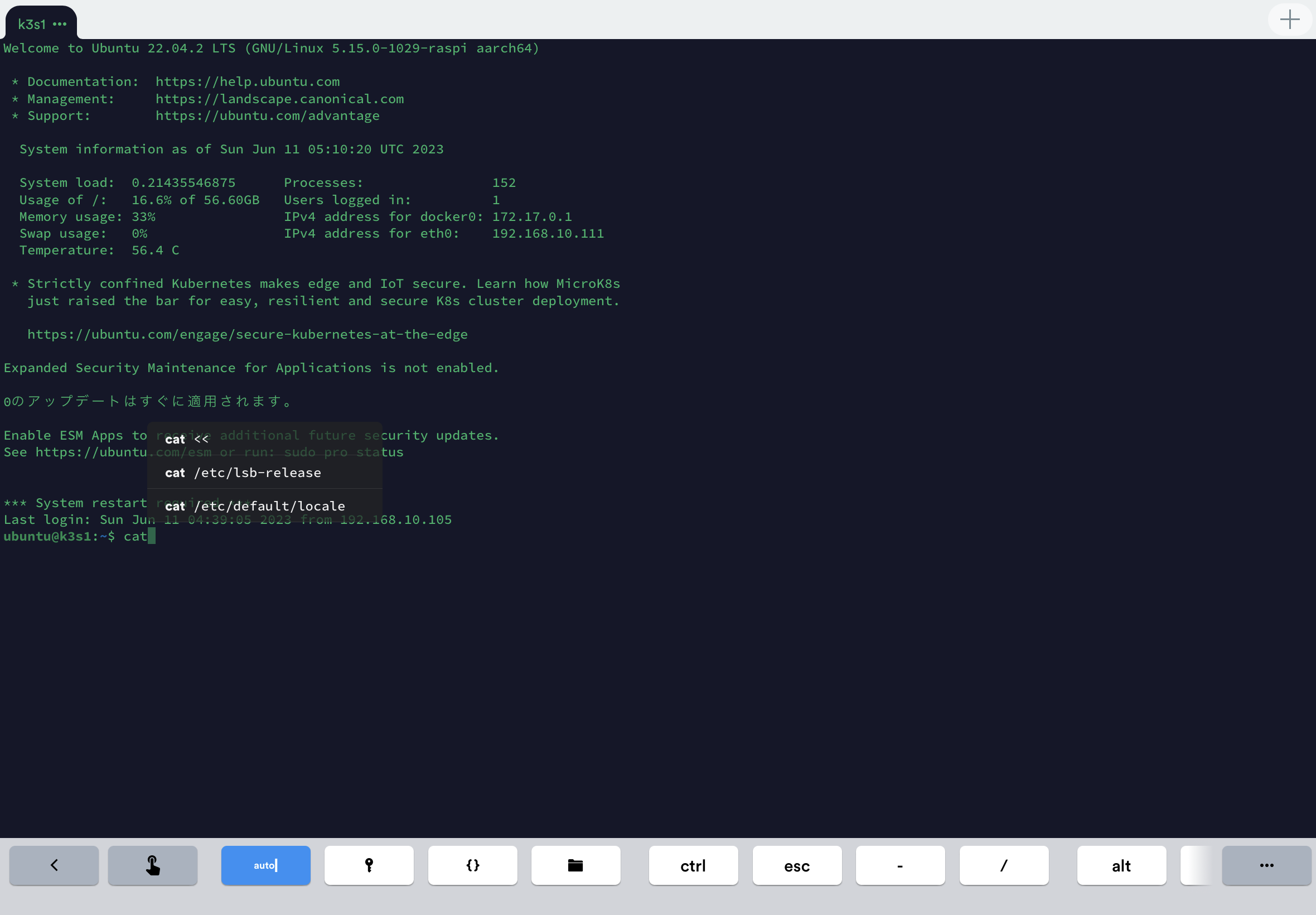Select the touch pointer icon
This screenshot has height=915, width=1316.
152,866
